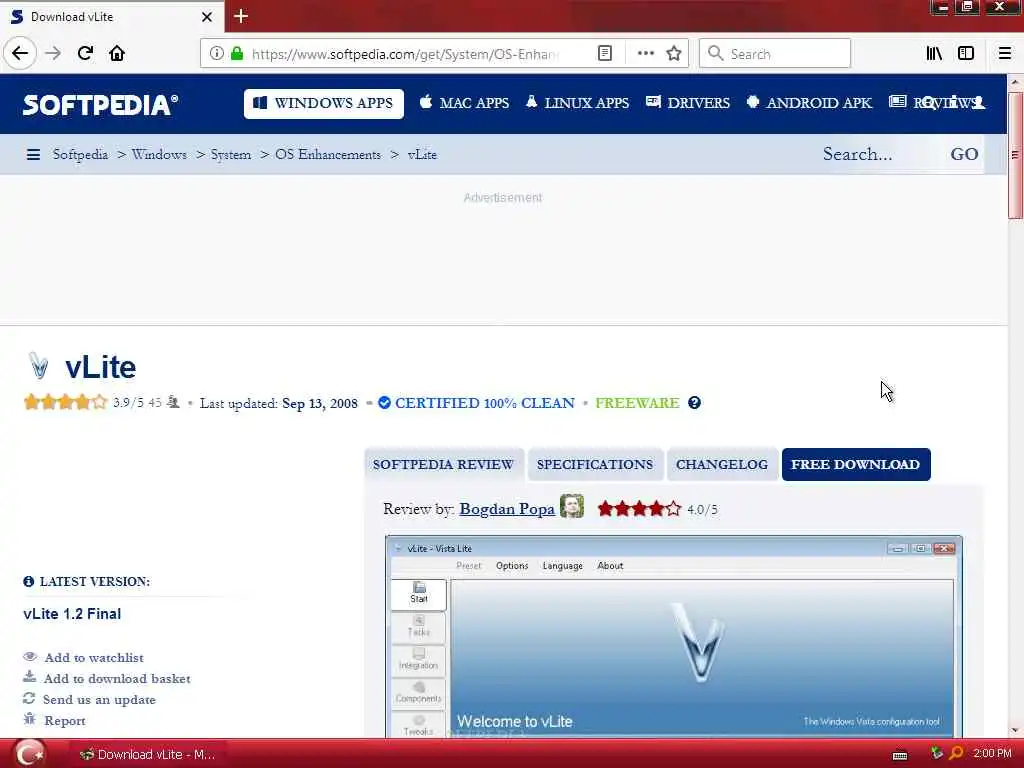Click the keyboard icon in system tray
The image size is (1024, 768).
(900, 756)
